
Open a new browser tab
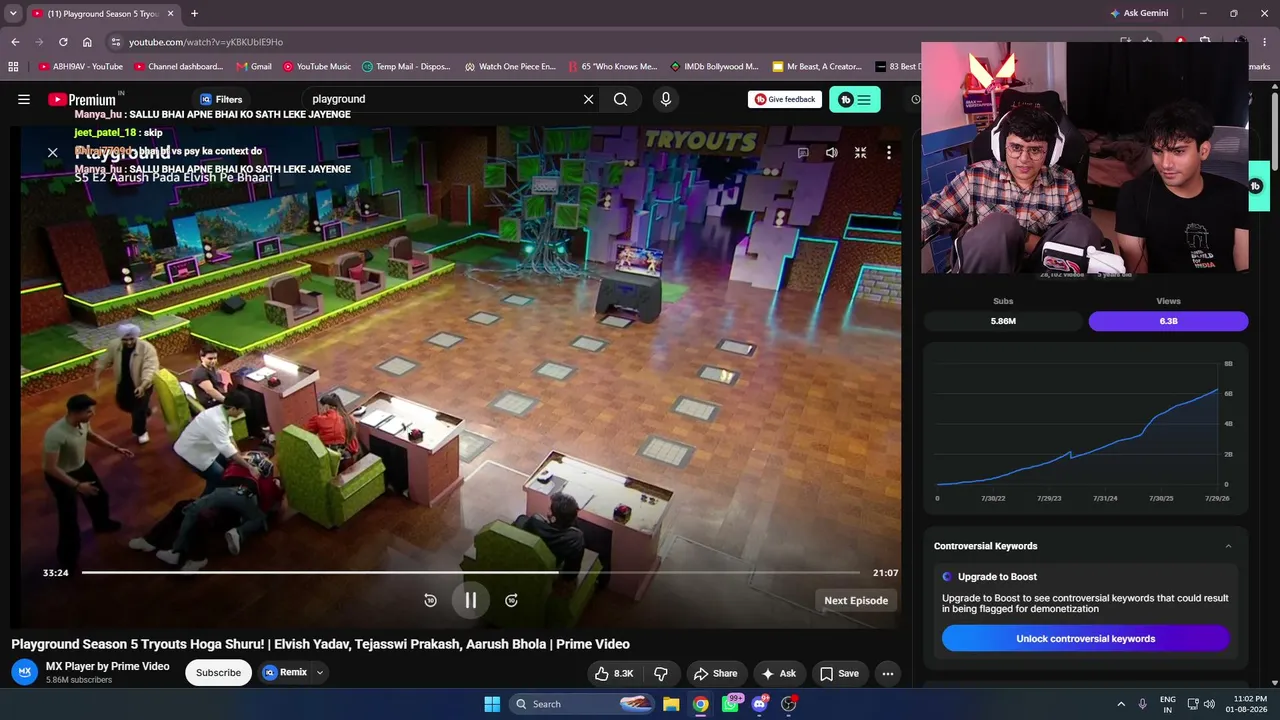[x=194, y=14]
